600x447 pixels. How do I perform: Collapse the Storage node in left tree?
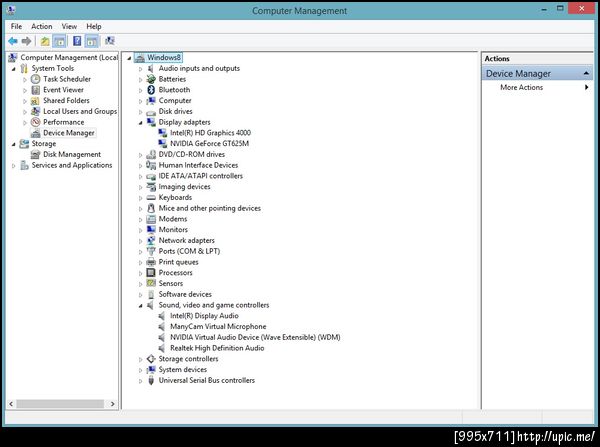14,144
